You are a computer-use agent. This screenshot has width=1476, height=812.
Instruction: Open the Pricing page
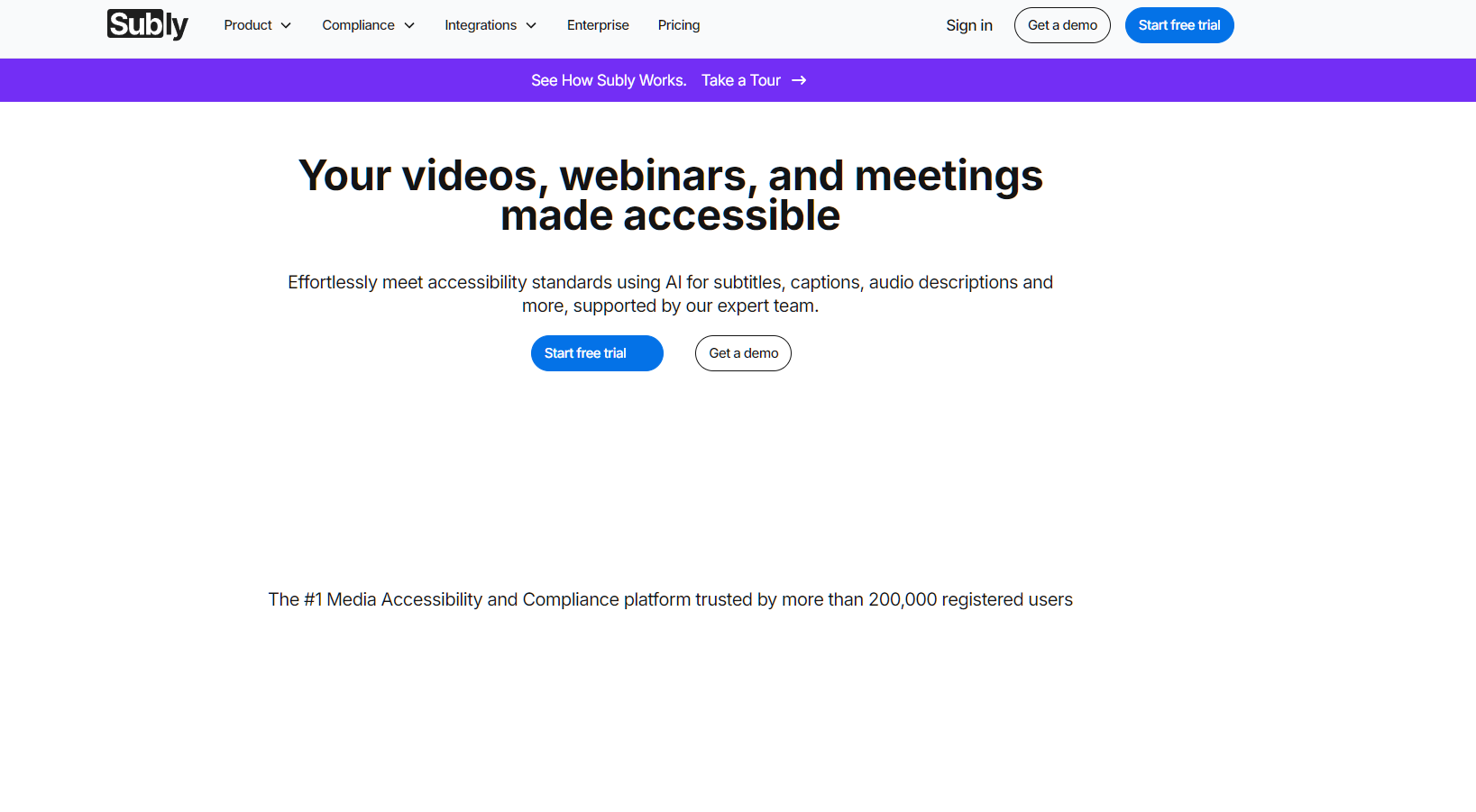click(x=679, y=25)
